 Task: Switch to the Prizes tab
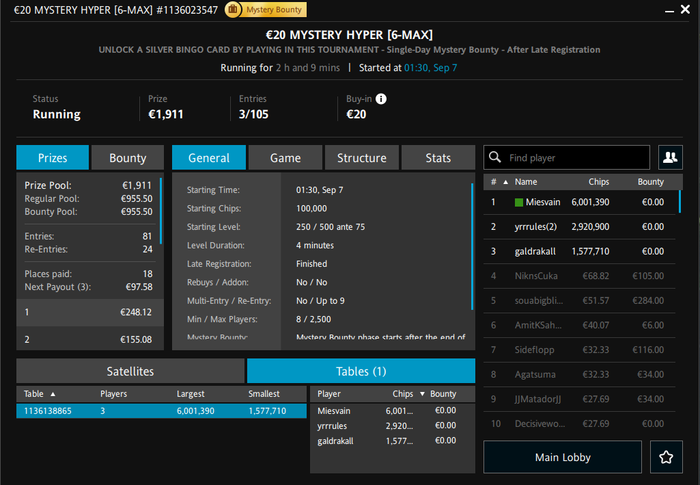(53, 158)
